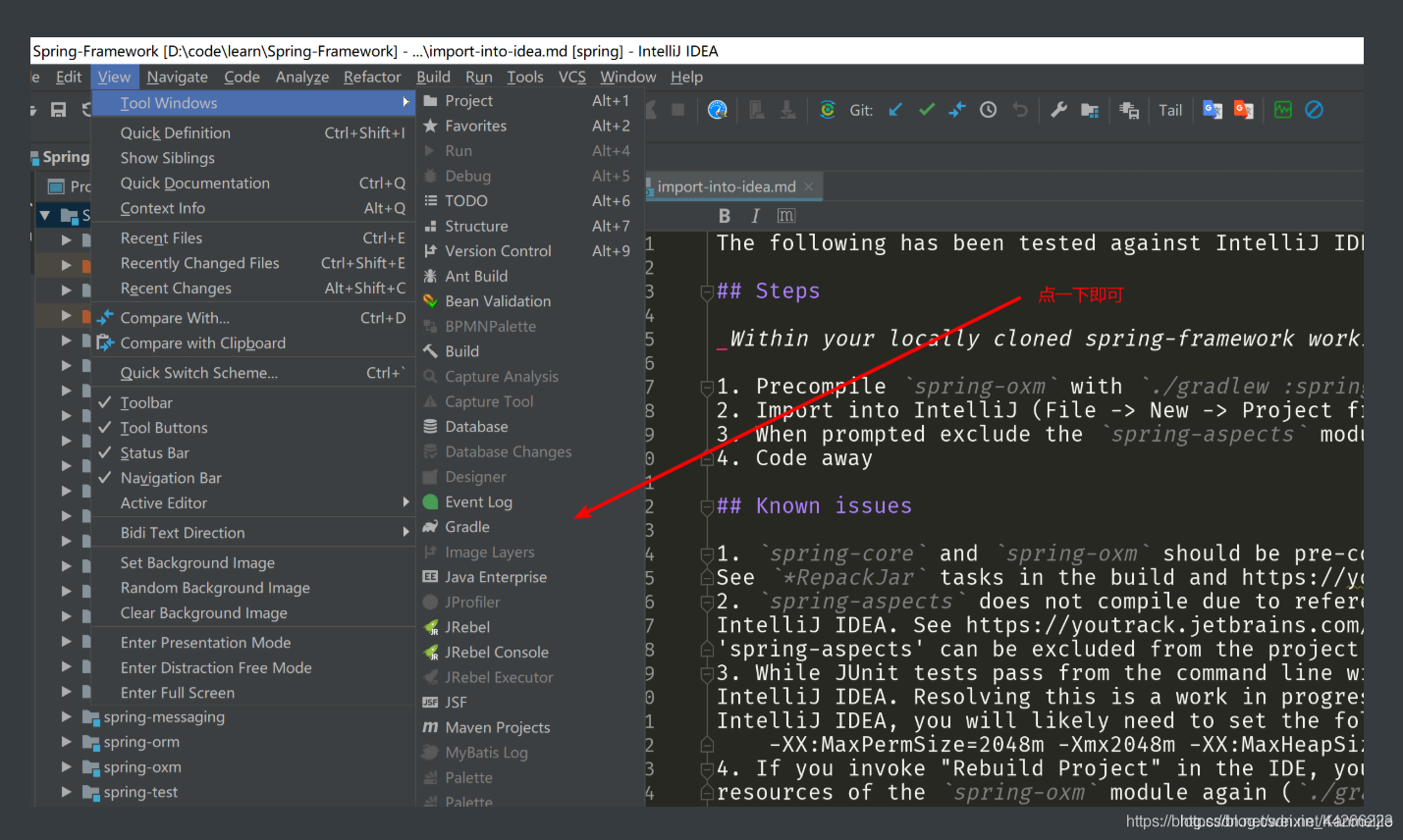The image size is (1403, 840).
Task: Click the blue Google Translate icon
Action: coord(1213,110)
